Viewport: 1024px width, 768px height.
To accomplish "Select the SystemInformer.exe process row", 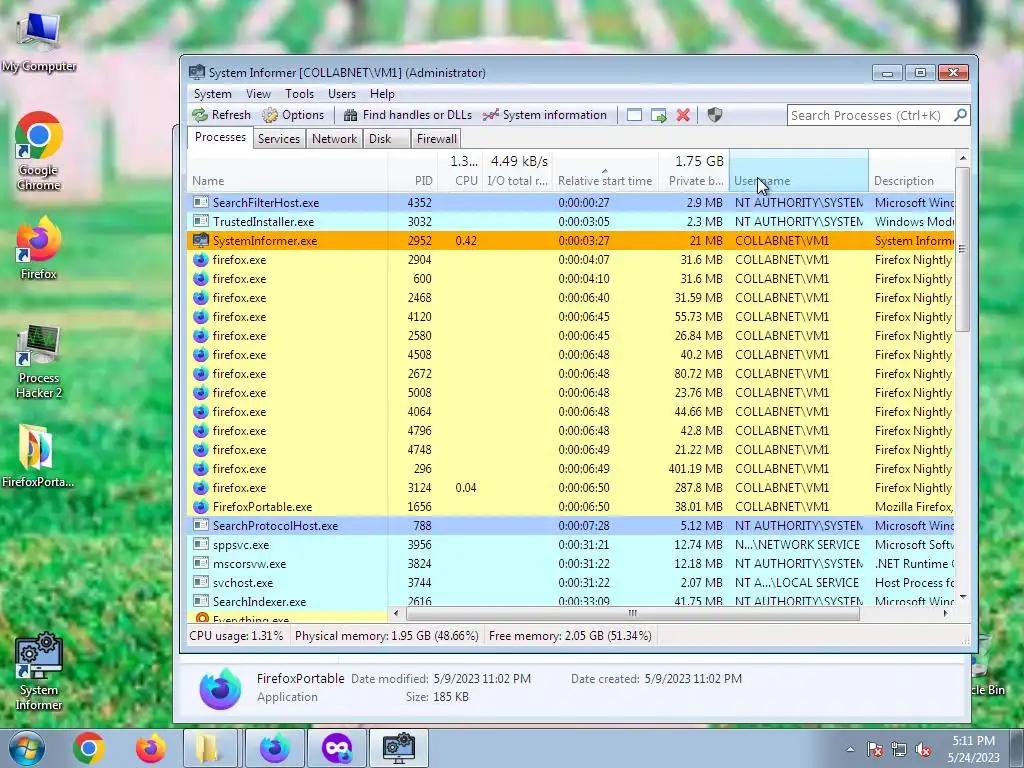I will click(571, 240).
